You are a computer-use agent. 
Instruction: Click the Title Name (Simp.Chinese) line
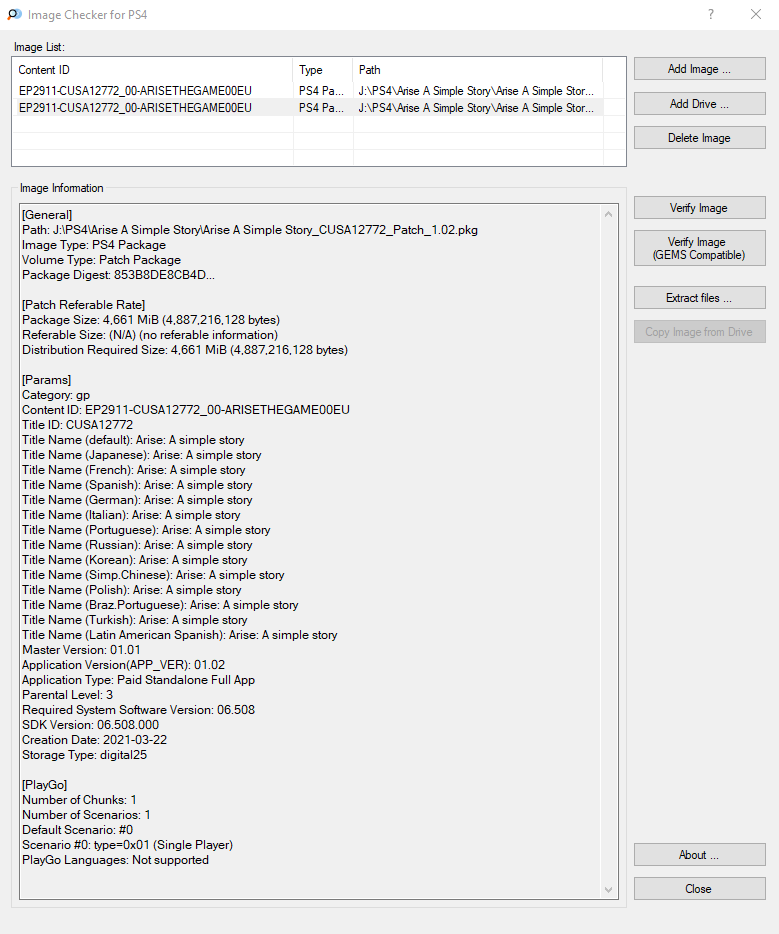pyautogui.click(x=153, y=575)
